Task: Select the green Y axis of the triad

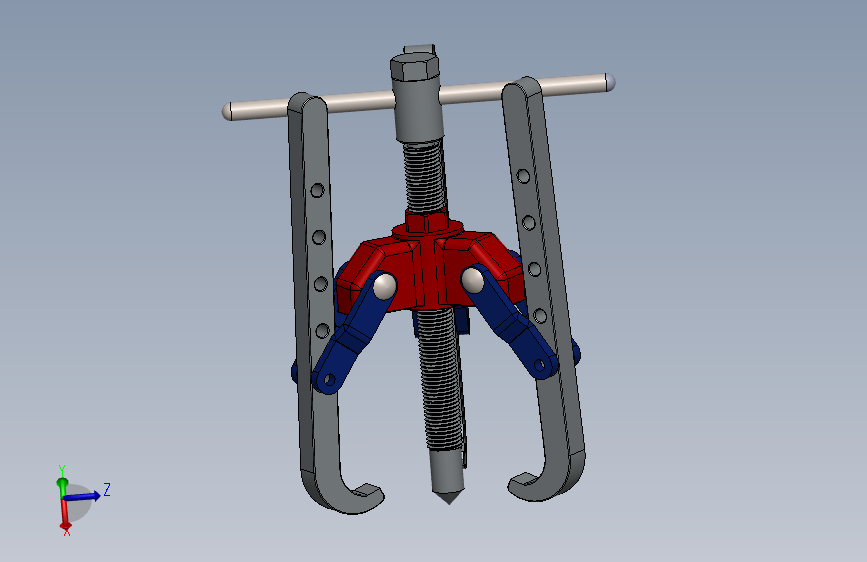Action: coord(62,482)
